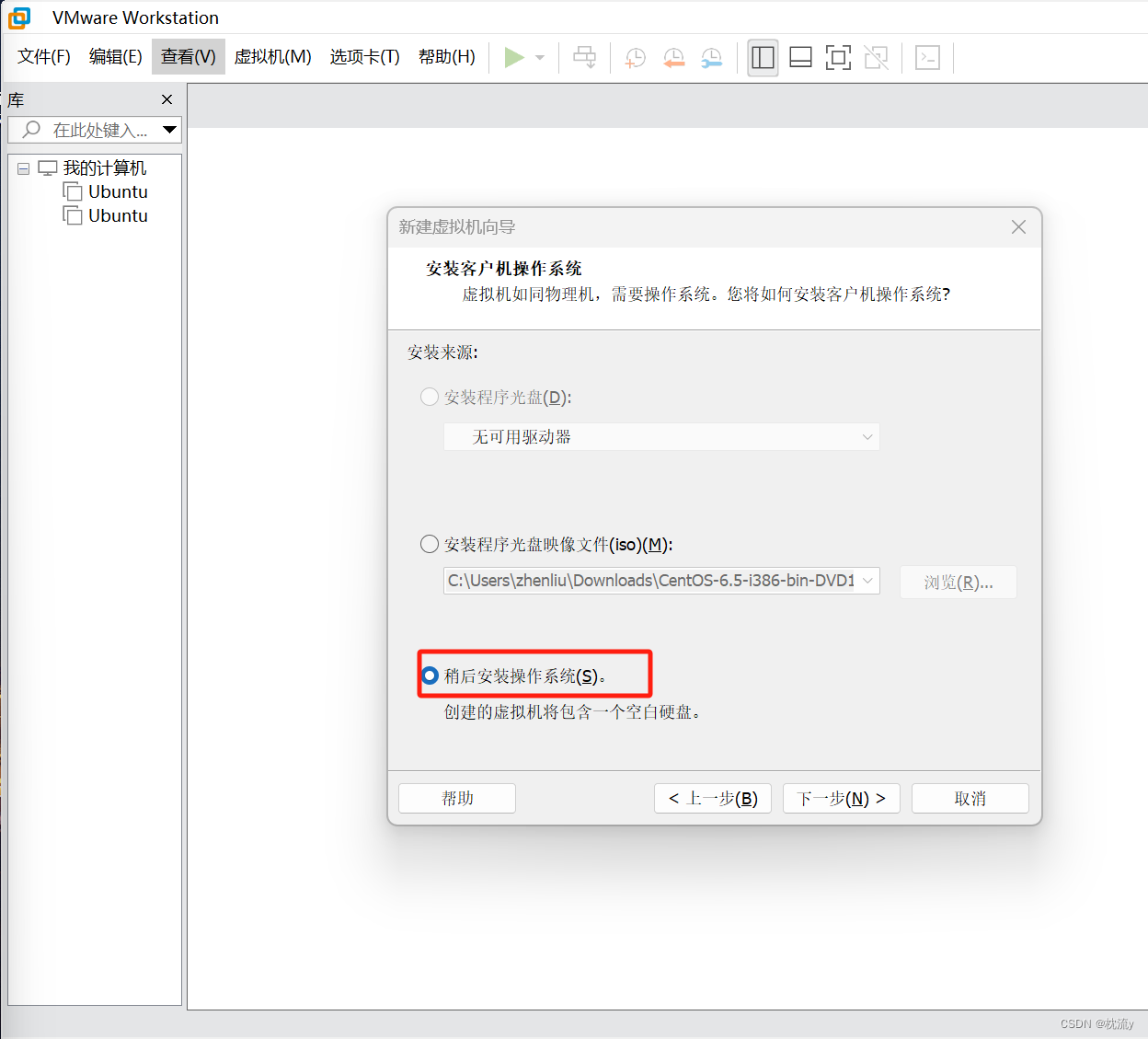Take a snapshot with clock-plus icon
The height and width of the screenshot is (1039, 1148).
point(635,58)
